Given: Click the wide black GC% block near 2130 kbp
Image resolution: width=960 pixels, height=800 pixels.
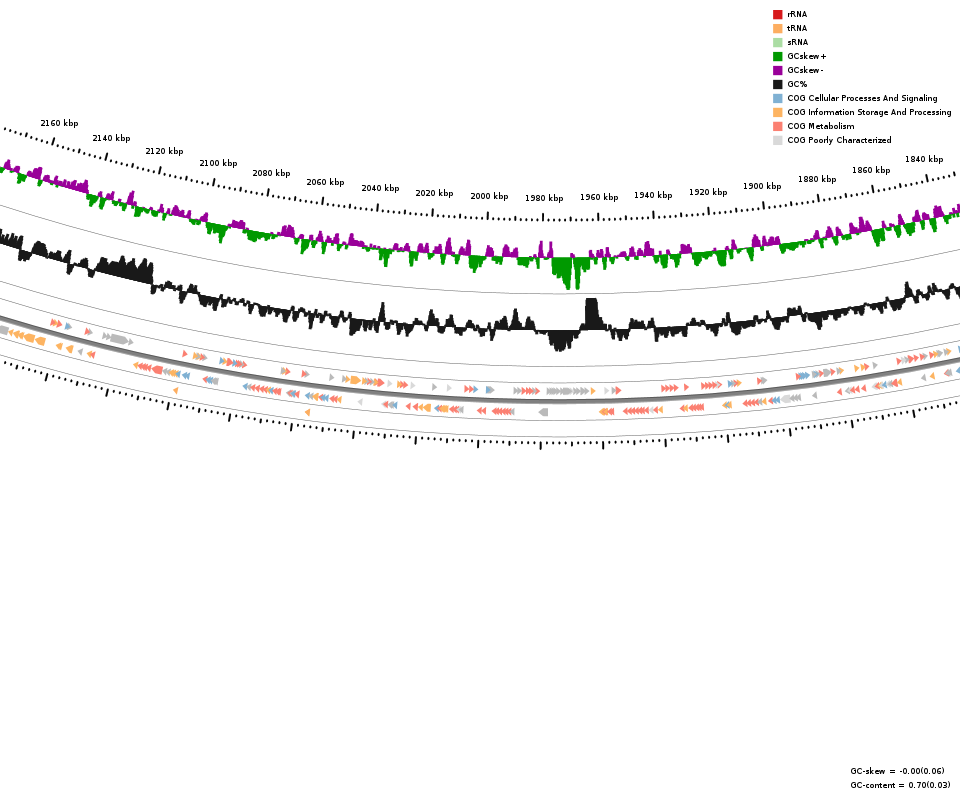Looking at the screenshot, I should point(126,269).
